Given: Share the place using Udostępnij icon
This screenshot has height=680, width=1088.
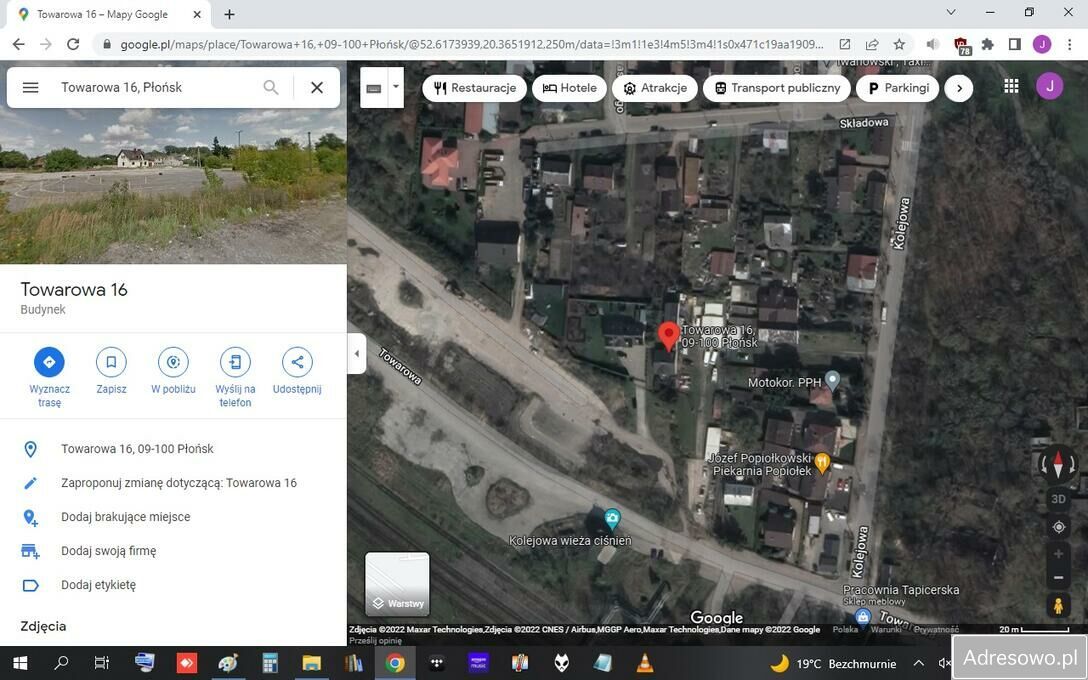Looking at the screenshot, I should click(297, 362).
